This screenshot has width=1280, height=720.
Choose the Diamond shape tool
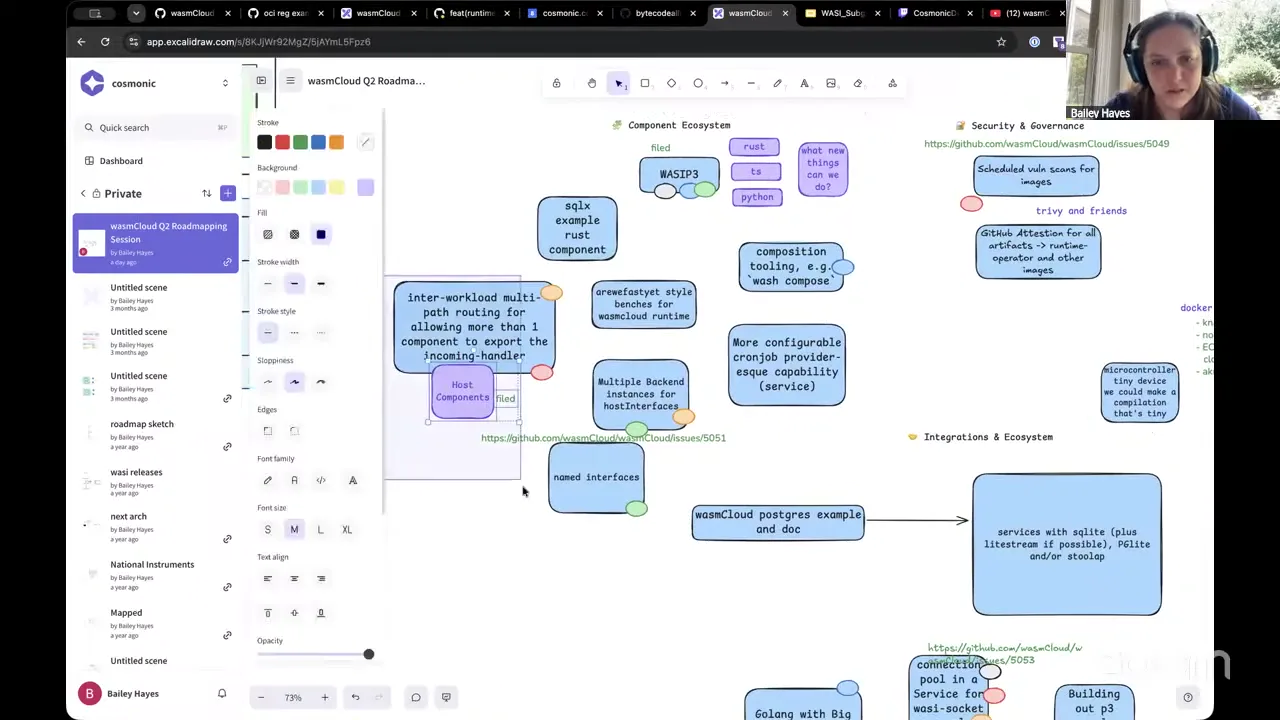(672, 83)
